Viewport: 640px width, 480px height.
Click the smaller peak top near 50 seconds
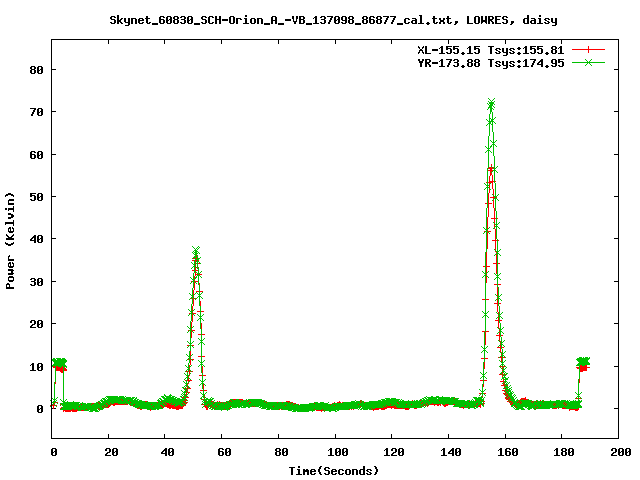pos(196,250)
